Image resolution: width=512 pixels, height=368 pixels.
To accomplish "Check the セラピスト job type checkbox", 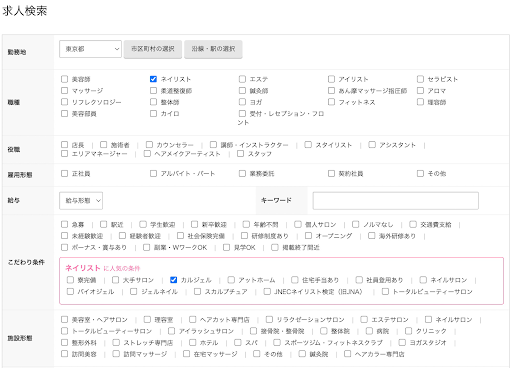I will pyautogui.click(x=420, y=79).
